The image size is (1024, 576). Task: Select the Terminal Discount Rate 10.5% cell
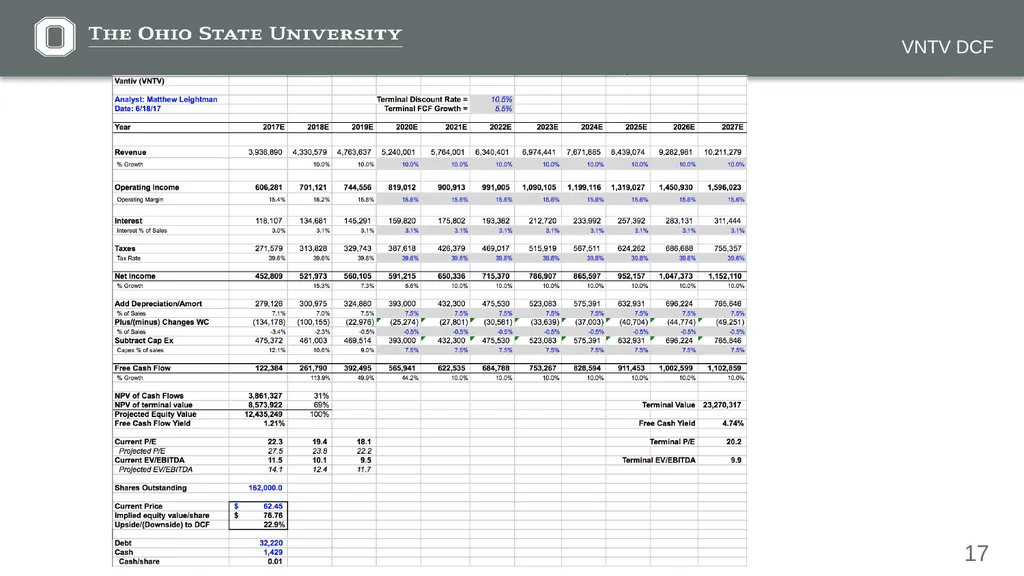point(492,99)
